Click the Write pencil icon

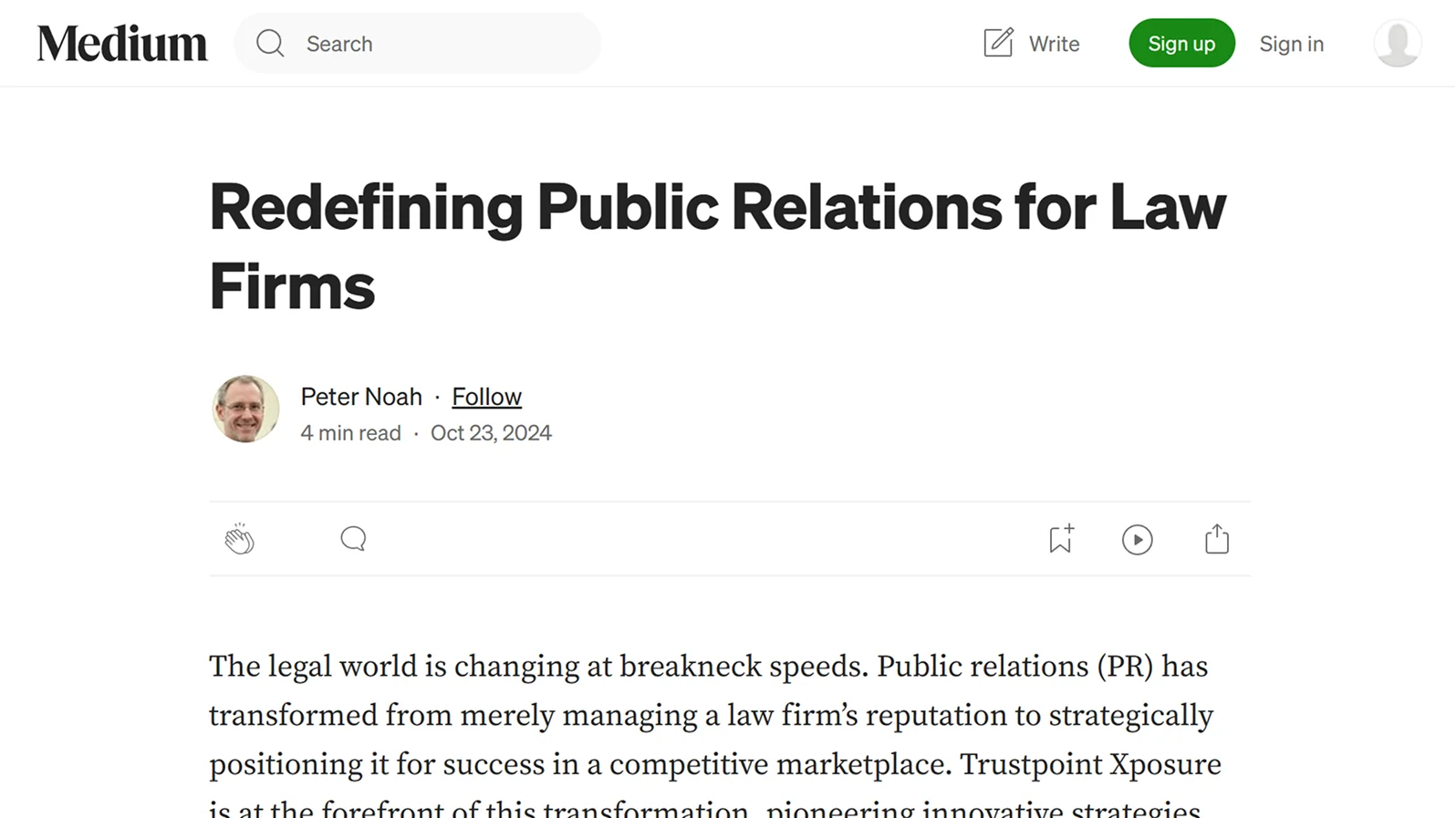coord(998,42)
